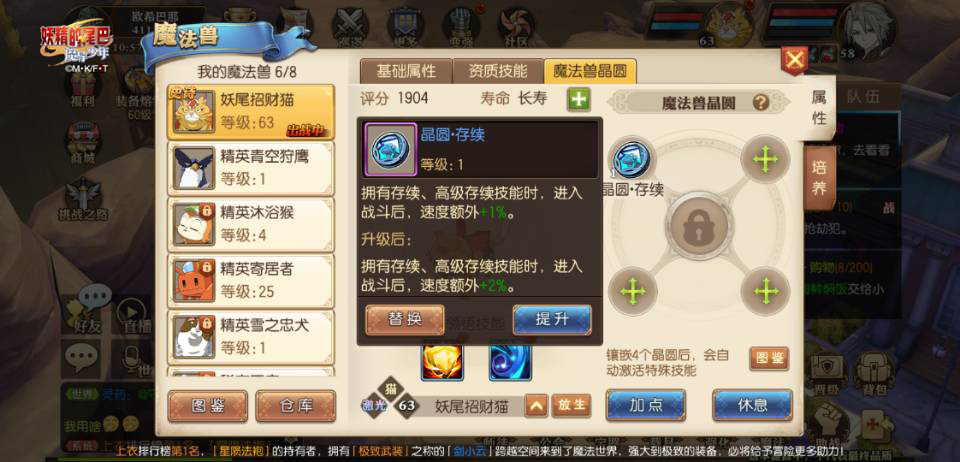This screenshot has width=960, height=462.
Task: Open the 培养 side tab
Action: click(x=819, y=178)
